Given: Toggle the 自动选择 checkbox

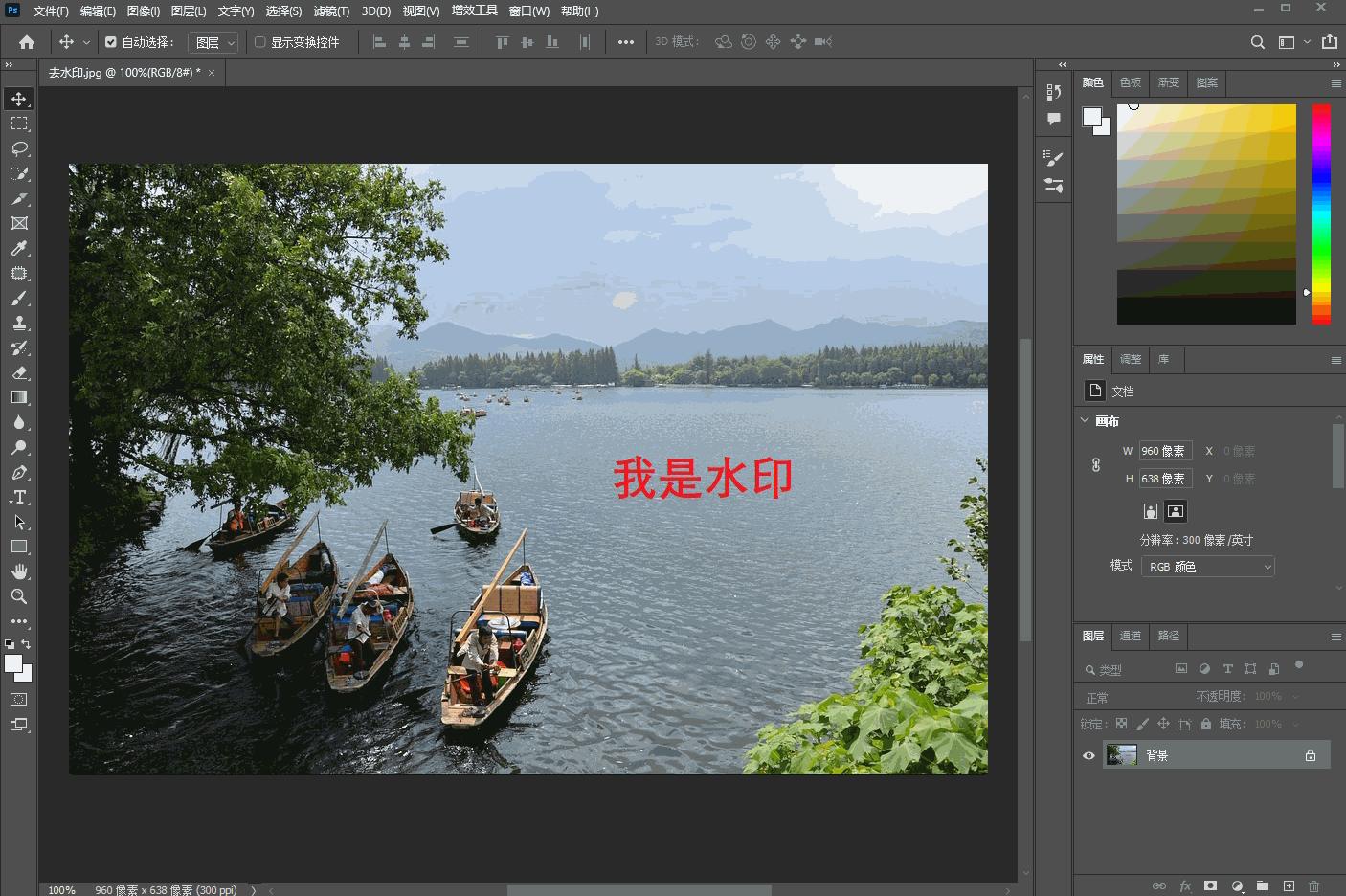Looking at the screenshot, I should pyautogui.click(x=110, y=41).
